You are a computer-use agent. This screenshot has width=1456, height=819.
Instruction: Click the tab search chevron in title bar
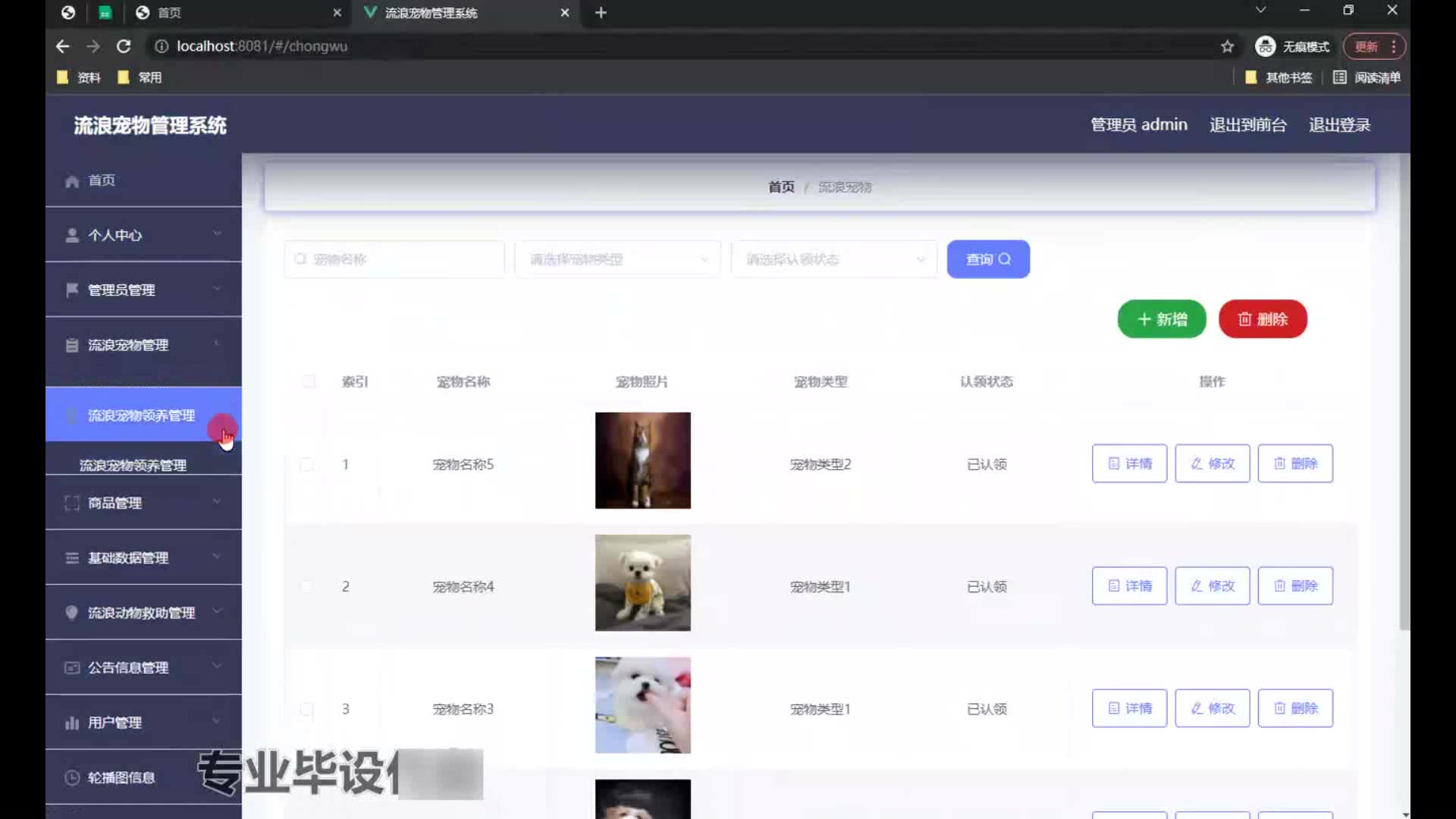(1260, 10)
